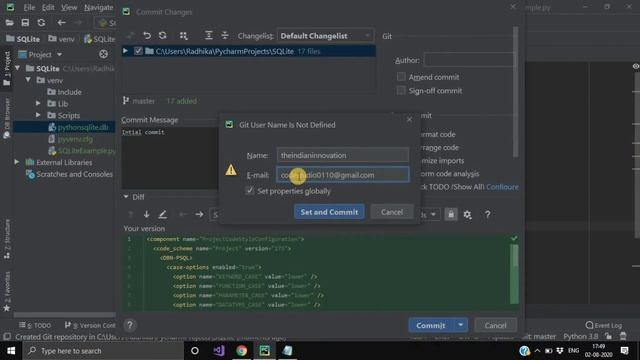Click the locate file target icon

(x=103, y=54)
